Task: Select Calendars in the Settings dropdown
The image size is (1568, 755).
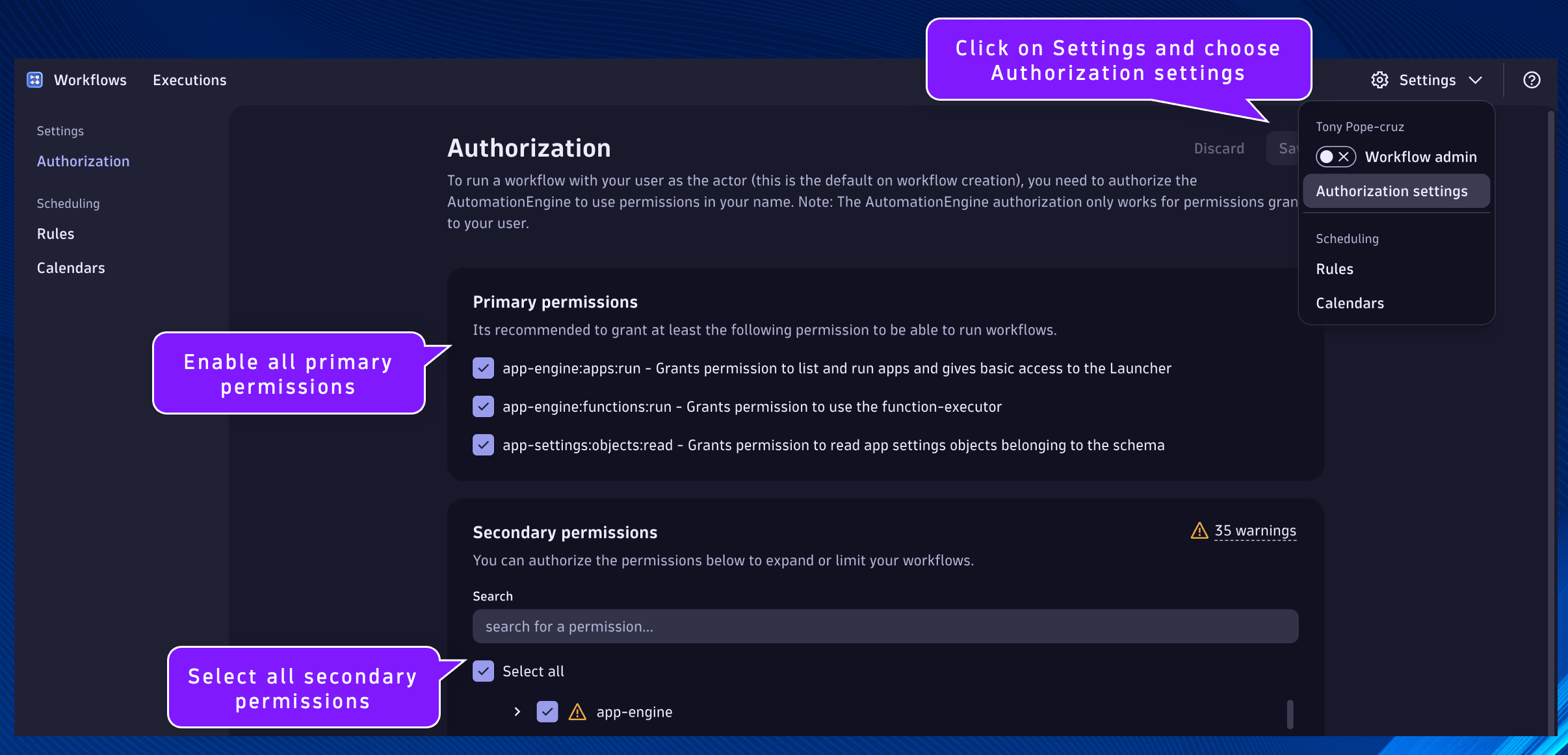Action: [x=1350, y=303]
